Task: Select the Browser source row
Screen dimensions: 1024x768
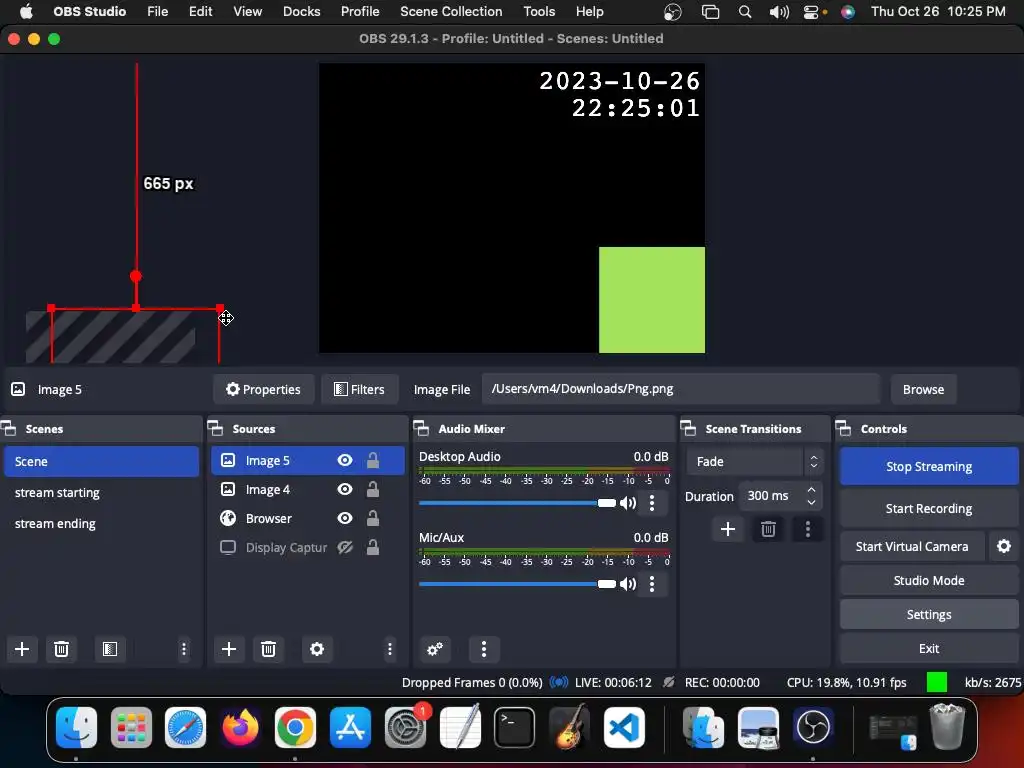Action: tap(308, 518)
